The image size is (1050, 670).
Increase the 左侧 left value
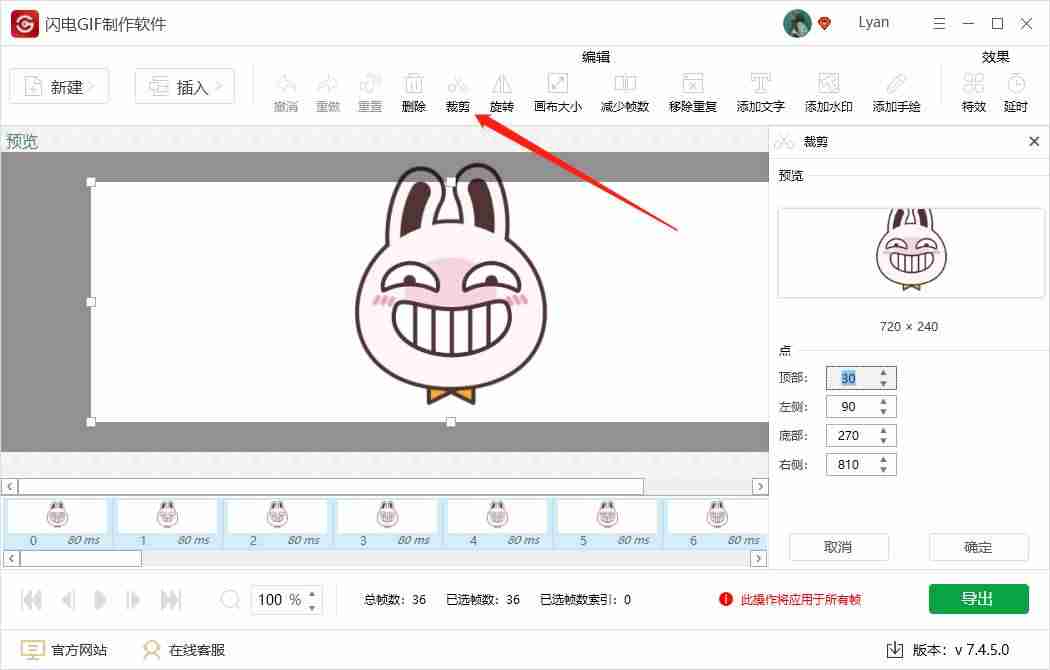point(884,402)
